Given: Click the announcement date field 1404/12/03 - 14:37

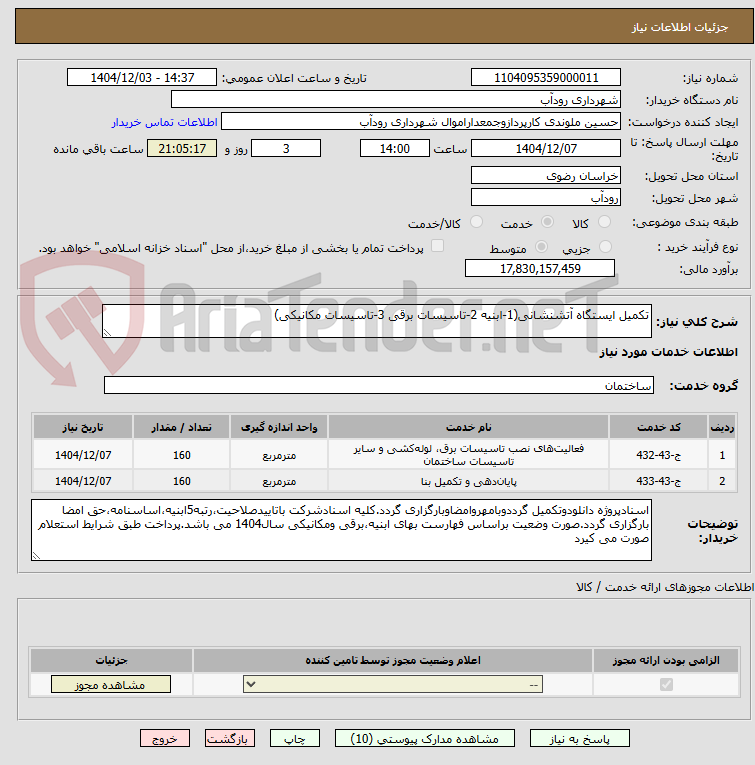Looking at the screenshot, I should (142, 78).
